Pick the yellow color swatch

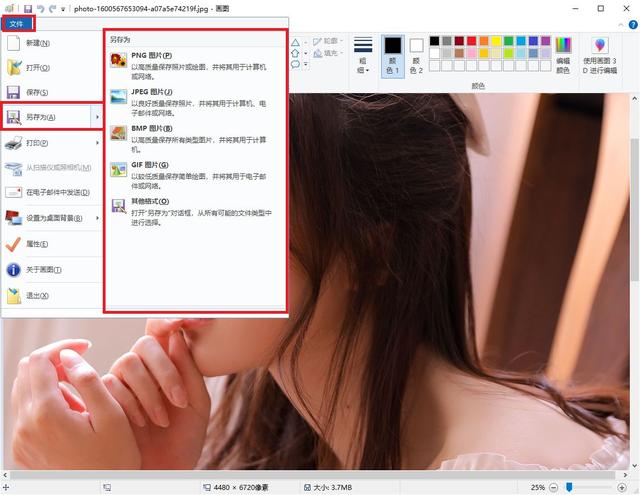pos(496,41)
